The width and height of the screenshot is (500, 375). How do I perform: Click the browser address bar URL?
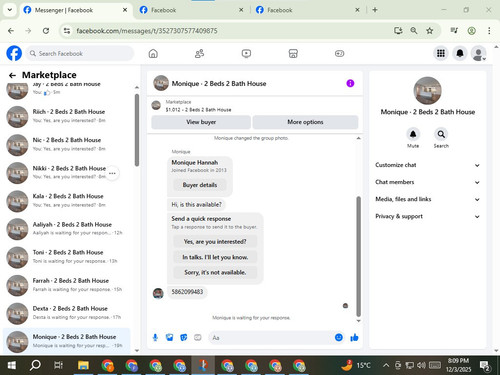click(147, 31)
